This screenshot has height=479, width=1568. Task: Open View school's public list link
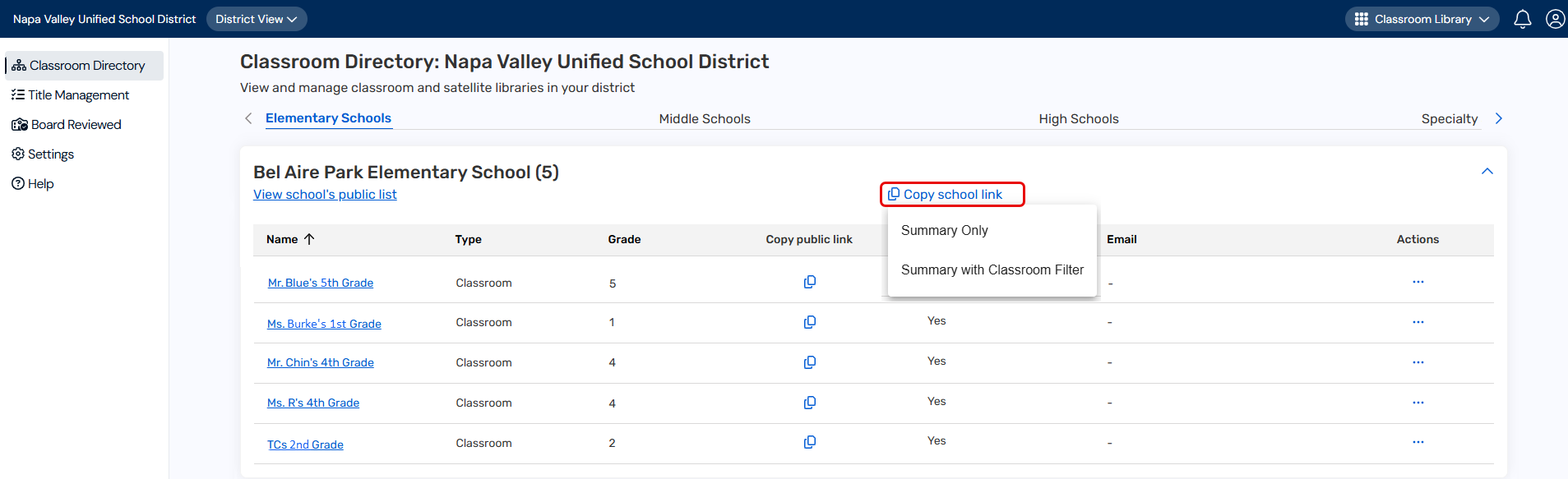[x=325, y=195]
